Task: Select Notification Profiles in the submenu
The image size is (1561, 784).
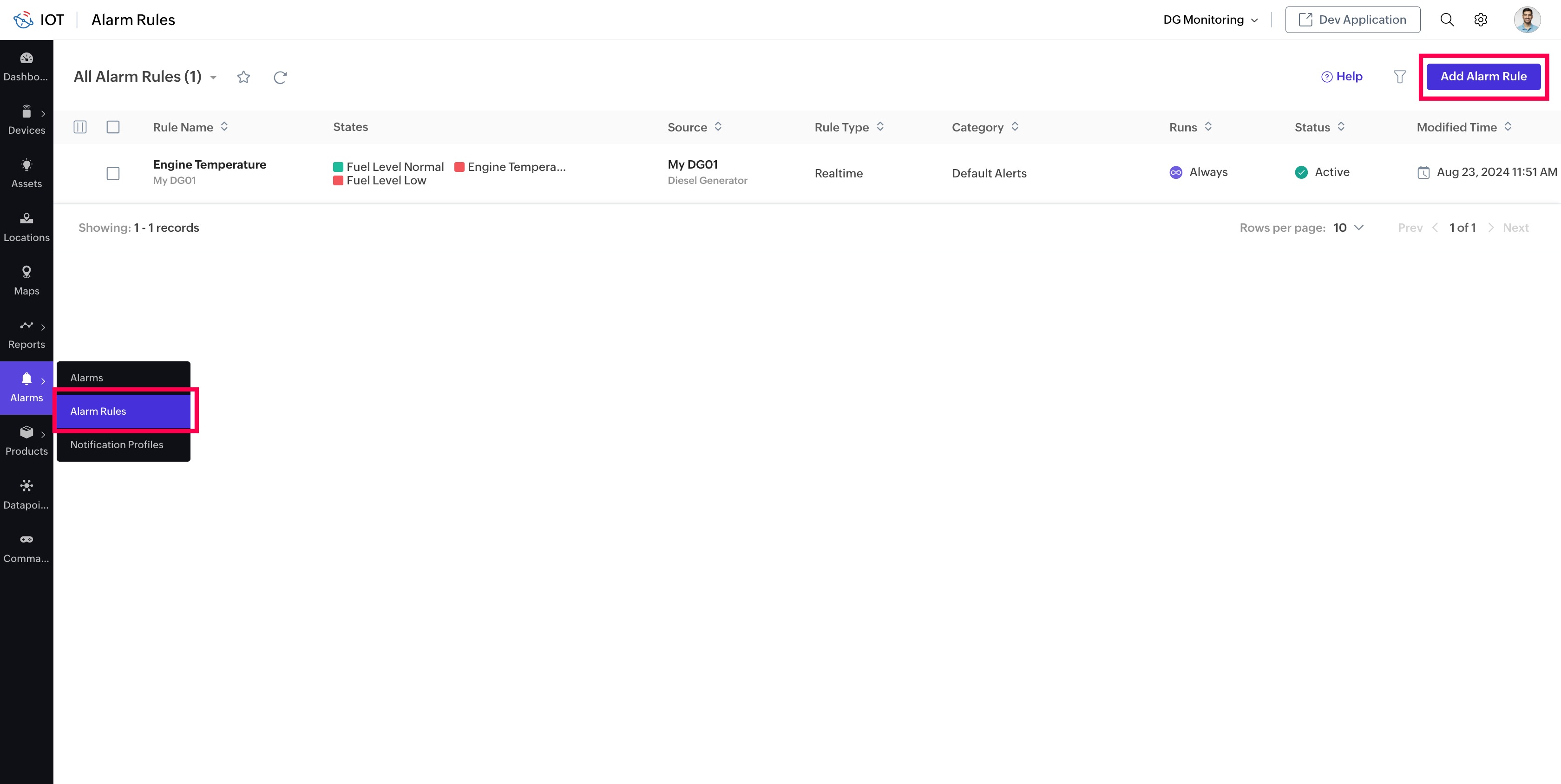Action: [x=117, y=444]
